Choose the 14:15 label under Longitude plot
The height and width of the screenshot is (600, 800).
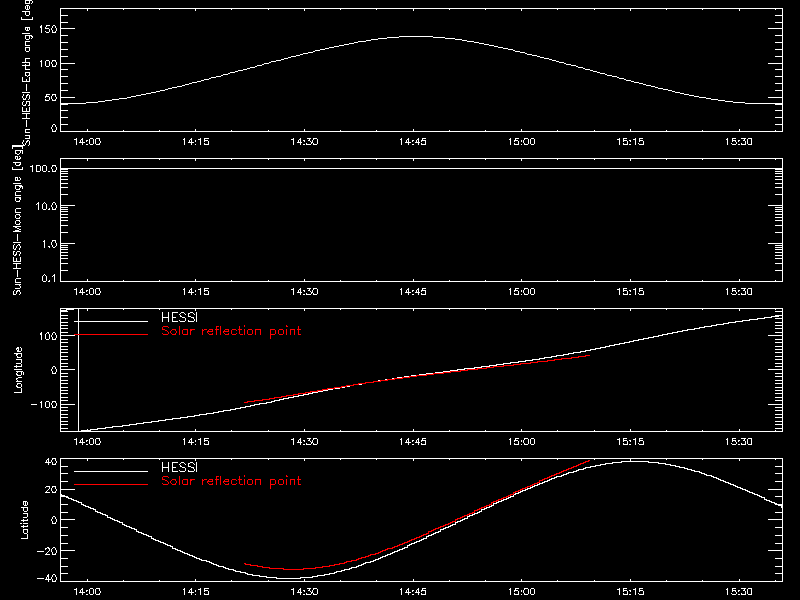tap(195, 442)
